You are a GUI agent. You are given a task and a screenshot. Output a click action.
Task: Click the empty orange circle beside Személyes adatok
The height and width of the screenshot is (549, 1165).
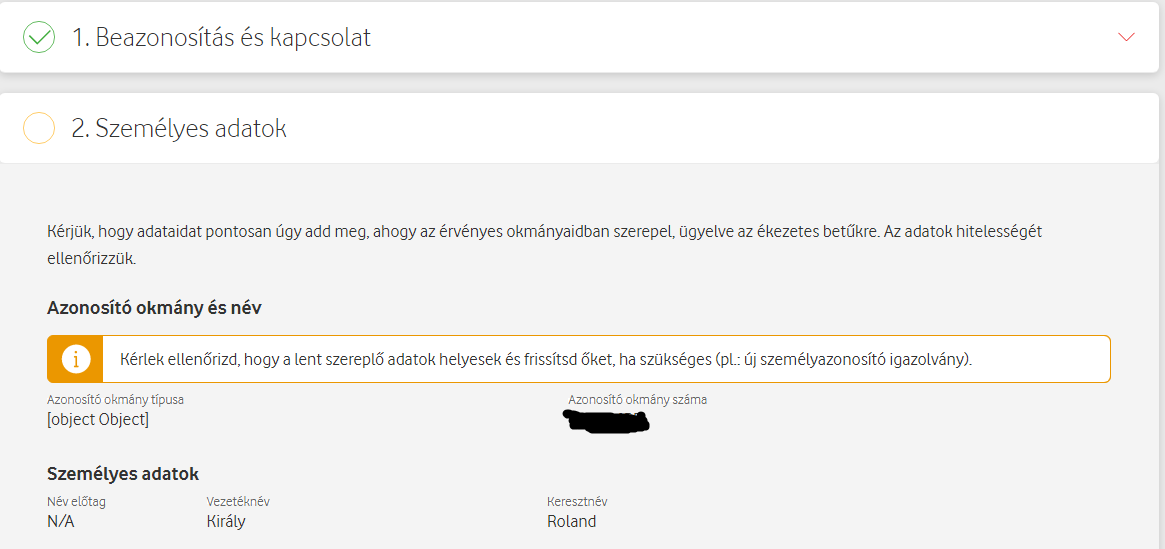click(x=39, y=128)
